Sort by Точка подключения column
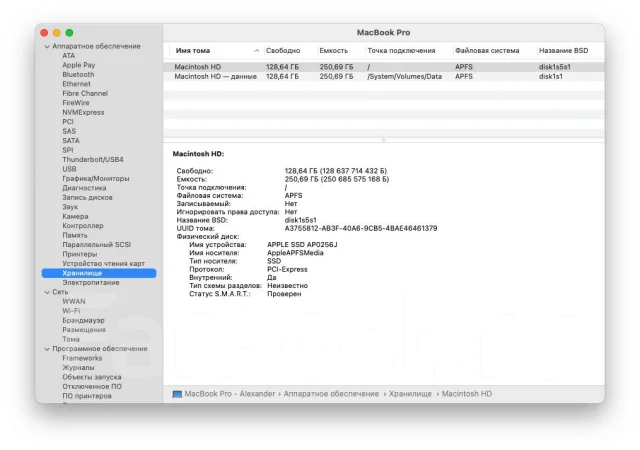 pos(401,51)
